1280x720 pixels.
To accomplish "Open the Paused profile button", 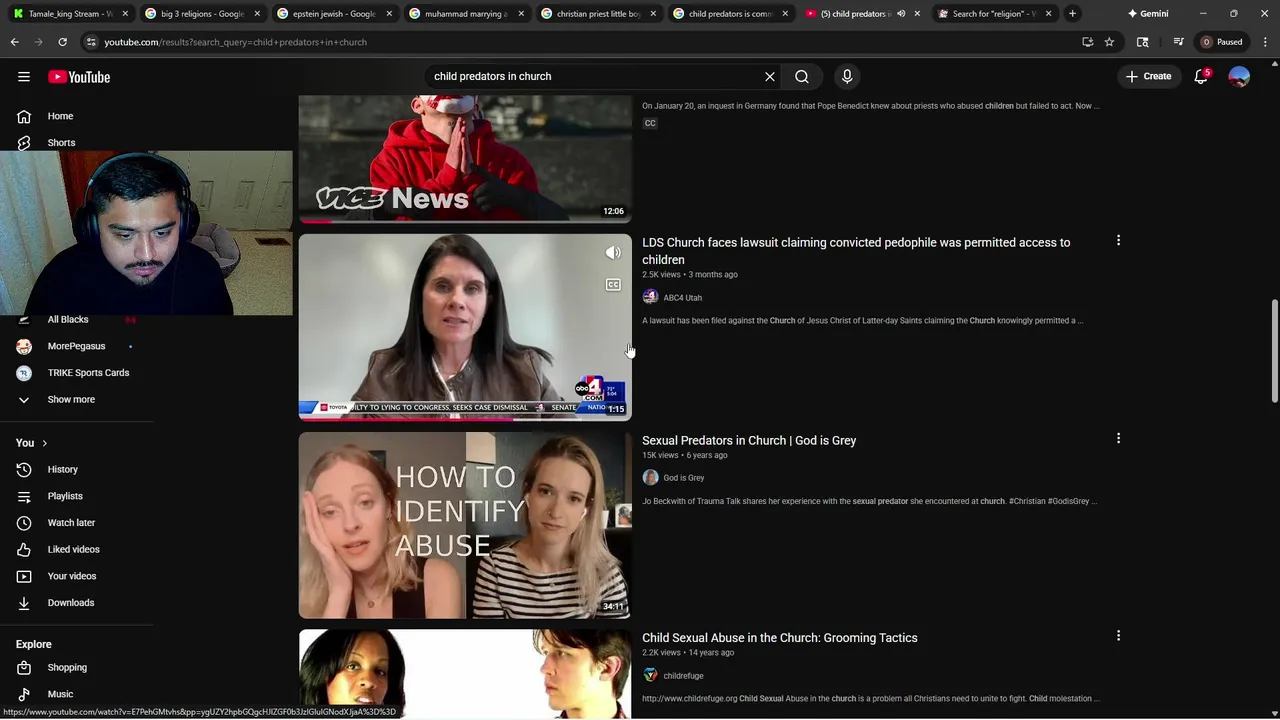I will point(1222,42).
